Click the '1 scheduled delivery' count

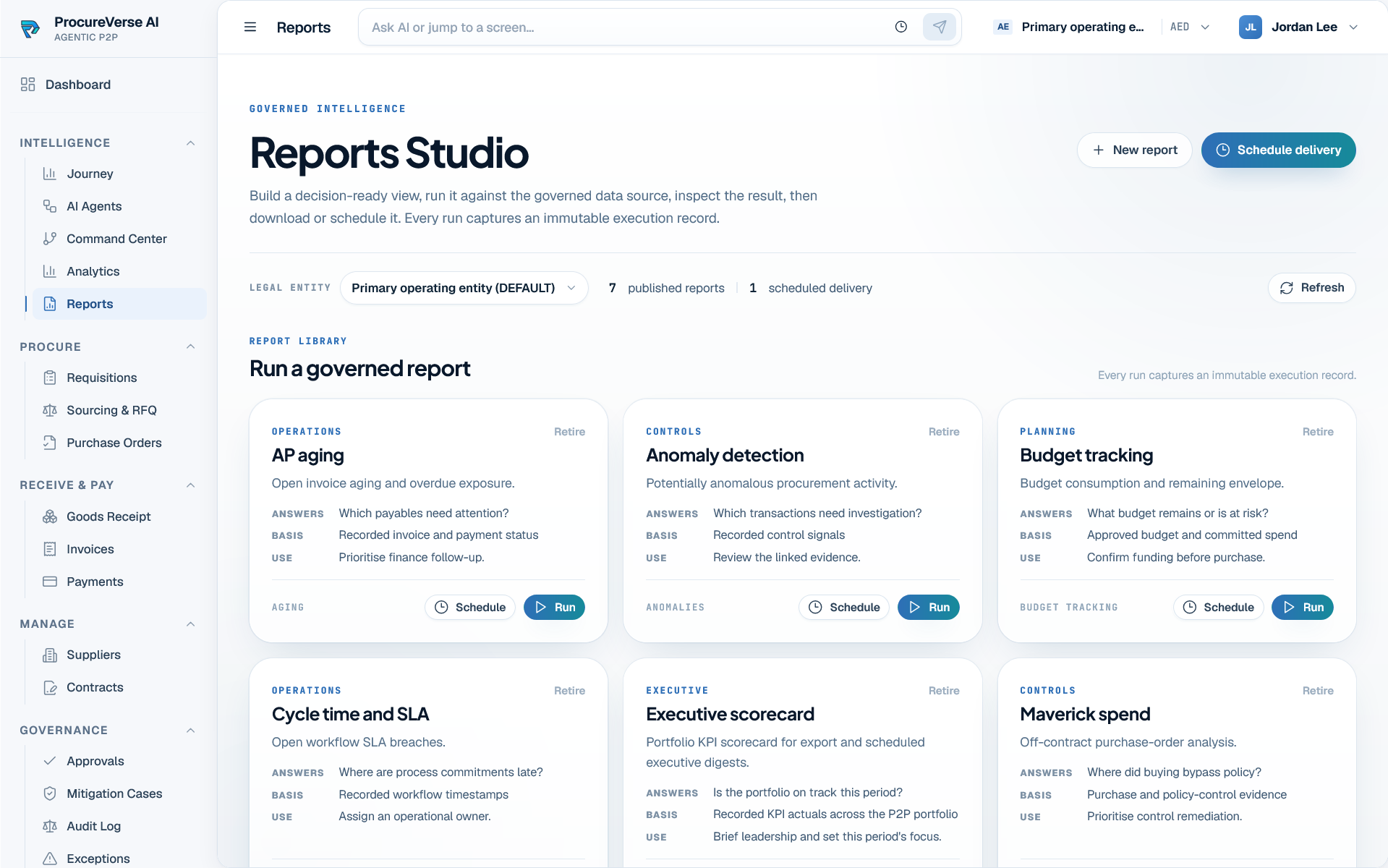(811, 288)
